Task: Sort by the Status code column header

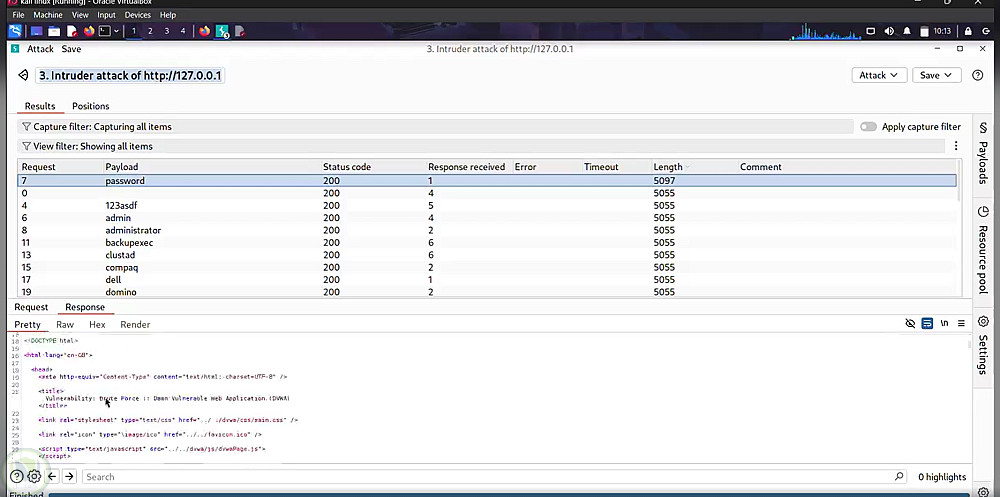Action: [346, 167]
